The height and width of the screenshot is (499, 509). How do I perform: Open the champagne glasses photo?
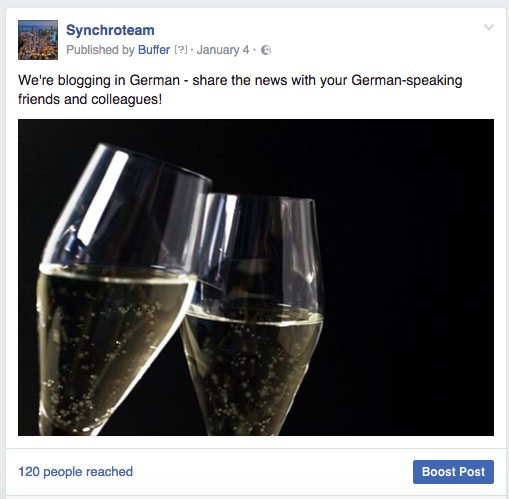(x=256, y=277)
